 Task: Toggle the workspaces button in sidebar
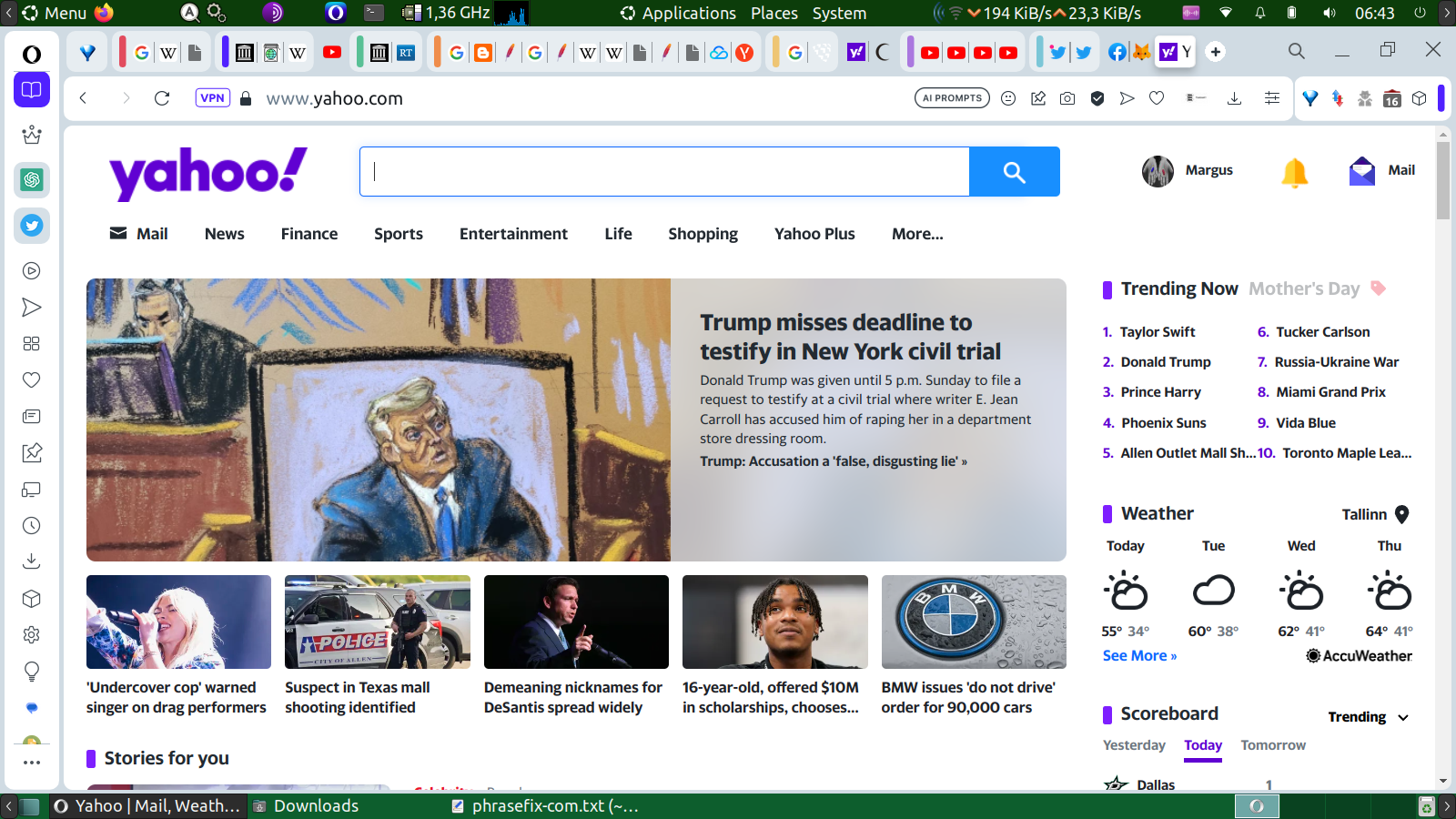(32, 90)
